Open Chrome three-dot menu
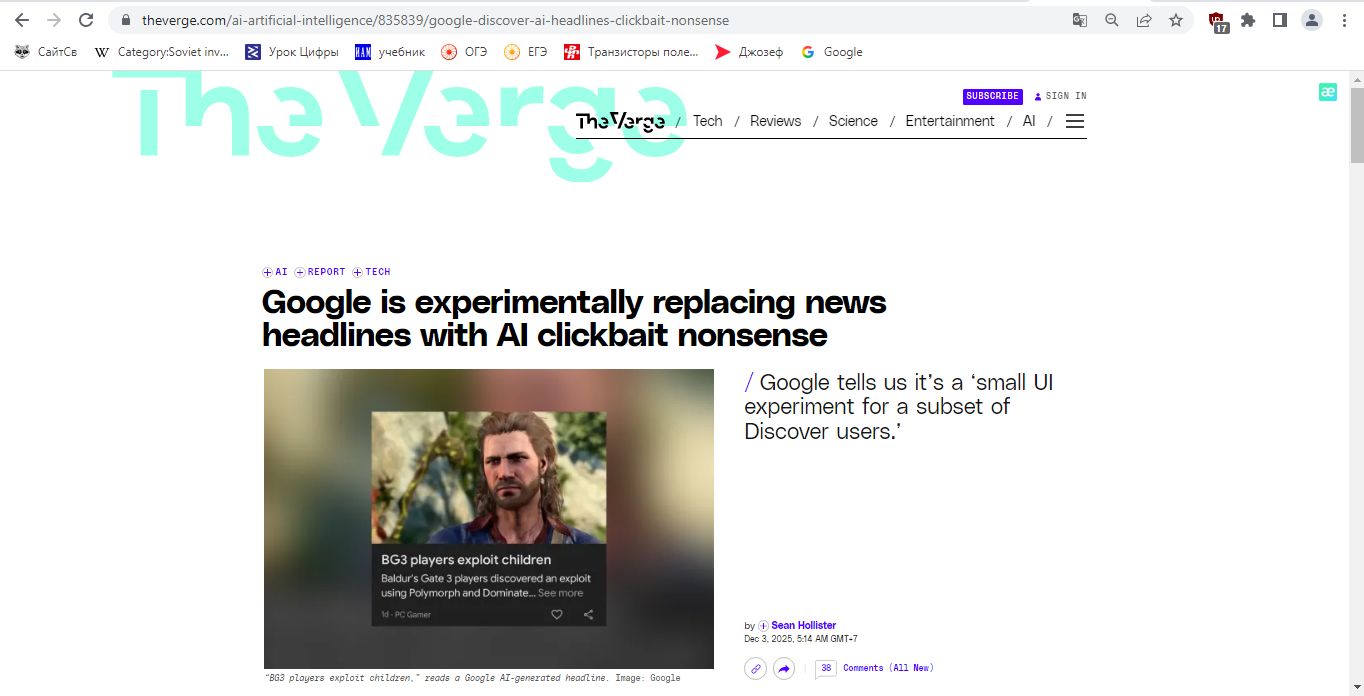The height and width of the screenshot is (696, 1364). point(1343,20)
